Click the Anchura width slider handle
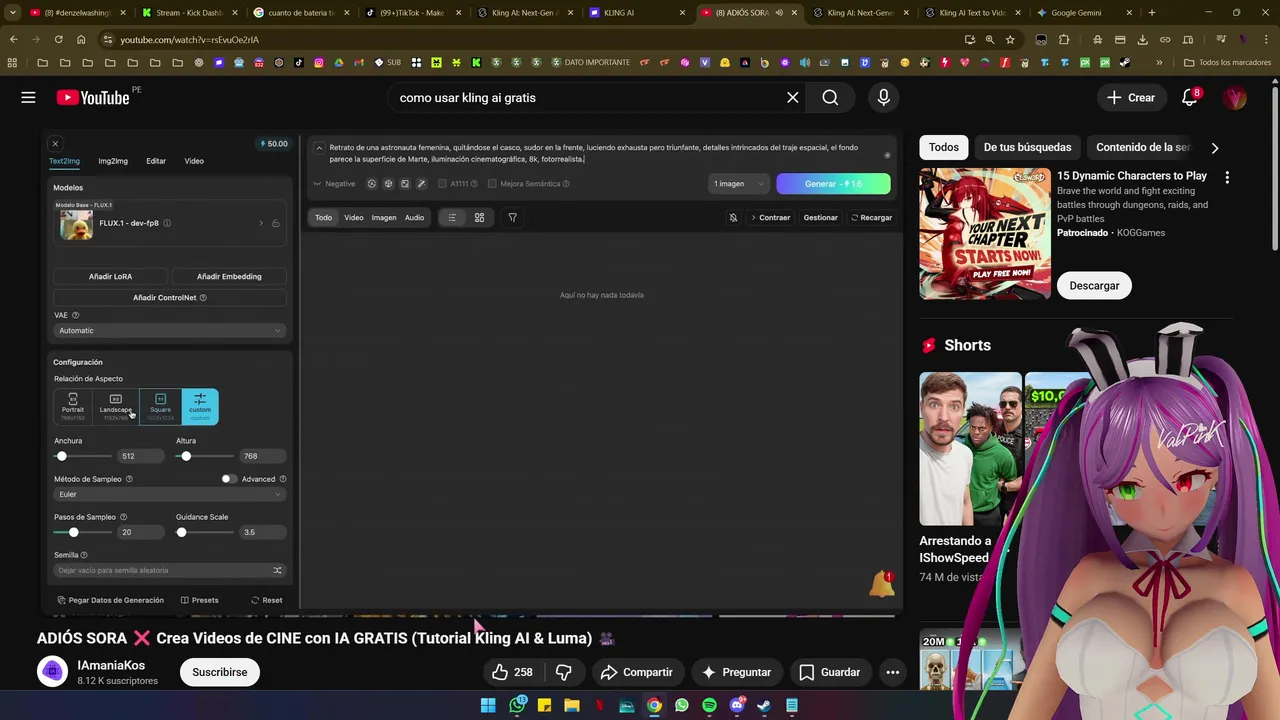This screenshot has height=720, width=1280. 62,456
